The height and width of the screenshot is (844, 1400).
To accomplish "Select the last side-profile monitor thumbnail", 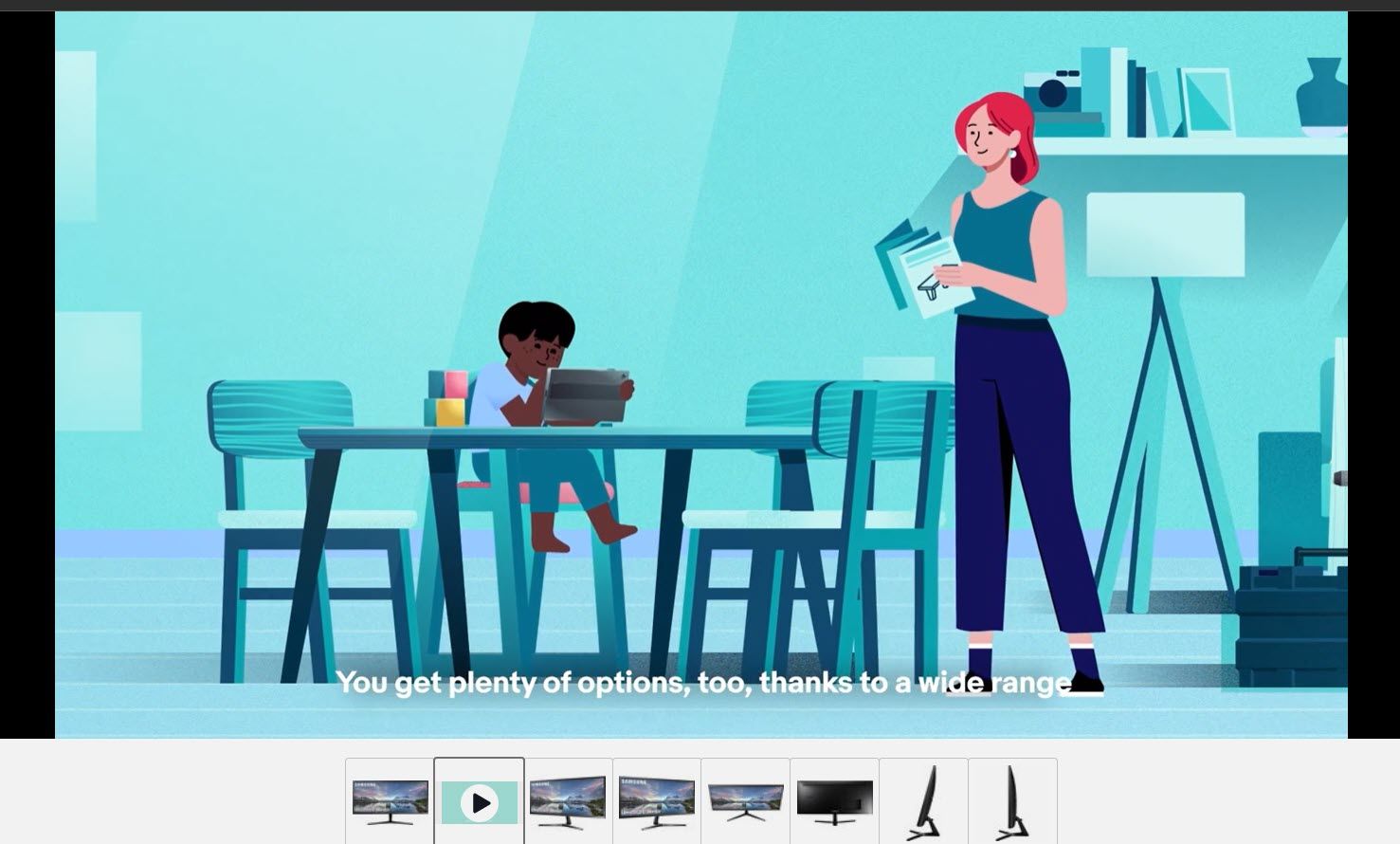I will pos(1012,801).
